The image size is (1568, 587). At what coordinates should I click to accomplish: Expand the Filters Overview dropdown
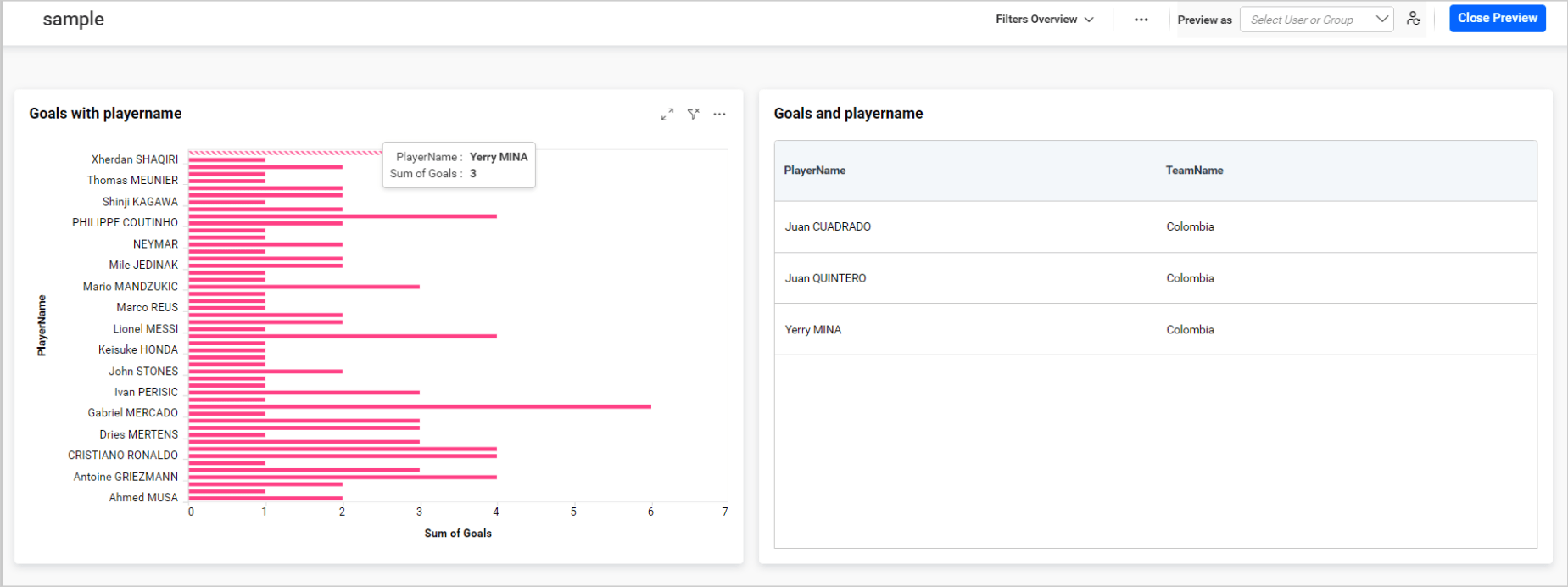pyautogui.click(x=1044, y=20)
